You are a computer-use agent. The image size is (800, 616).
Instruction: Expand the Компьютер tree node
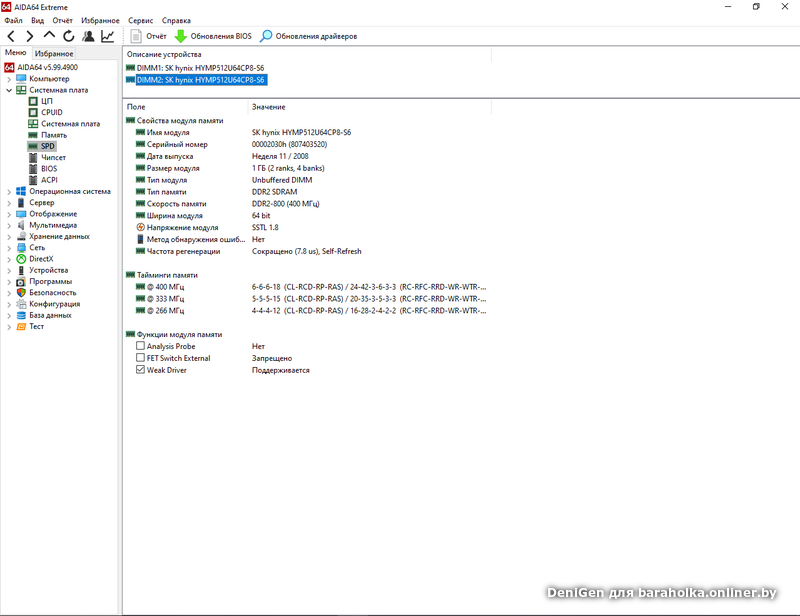(x=9, y=79)
